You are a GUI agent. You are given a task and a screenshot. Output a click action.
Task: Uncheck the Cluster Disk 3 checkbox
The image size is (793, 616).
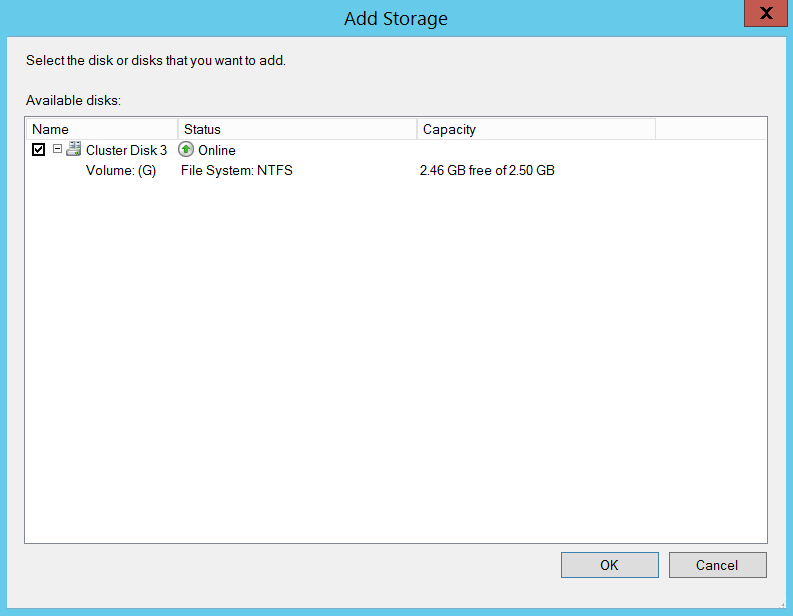[x=39, y=150]
